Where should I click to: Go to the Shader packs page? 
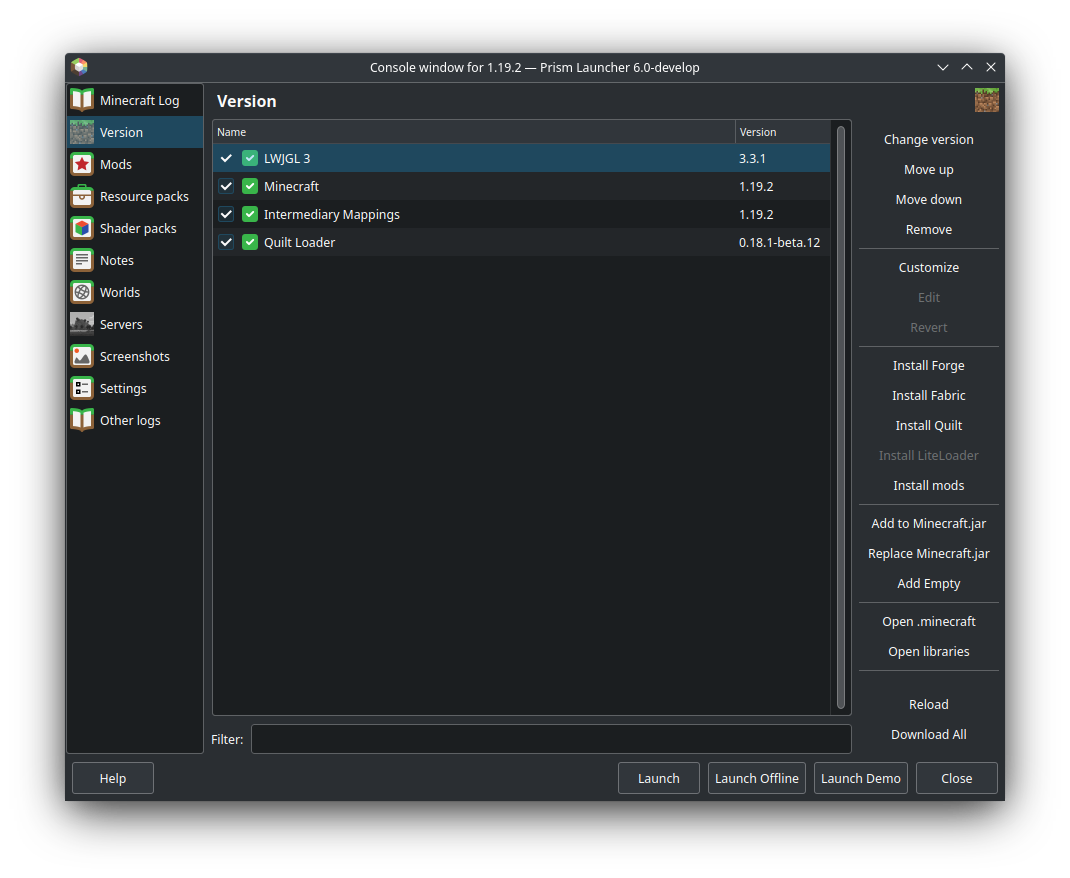tap(135, 229)
